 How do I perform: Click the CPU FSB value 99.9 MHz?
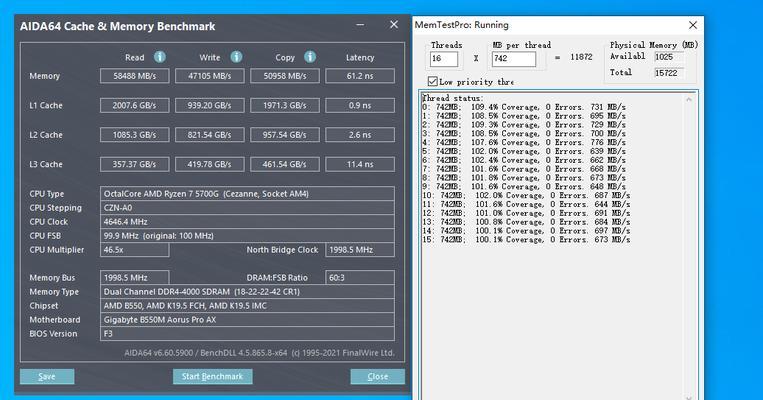pos(247,236)
